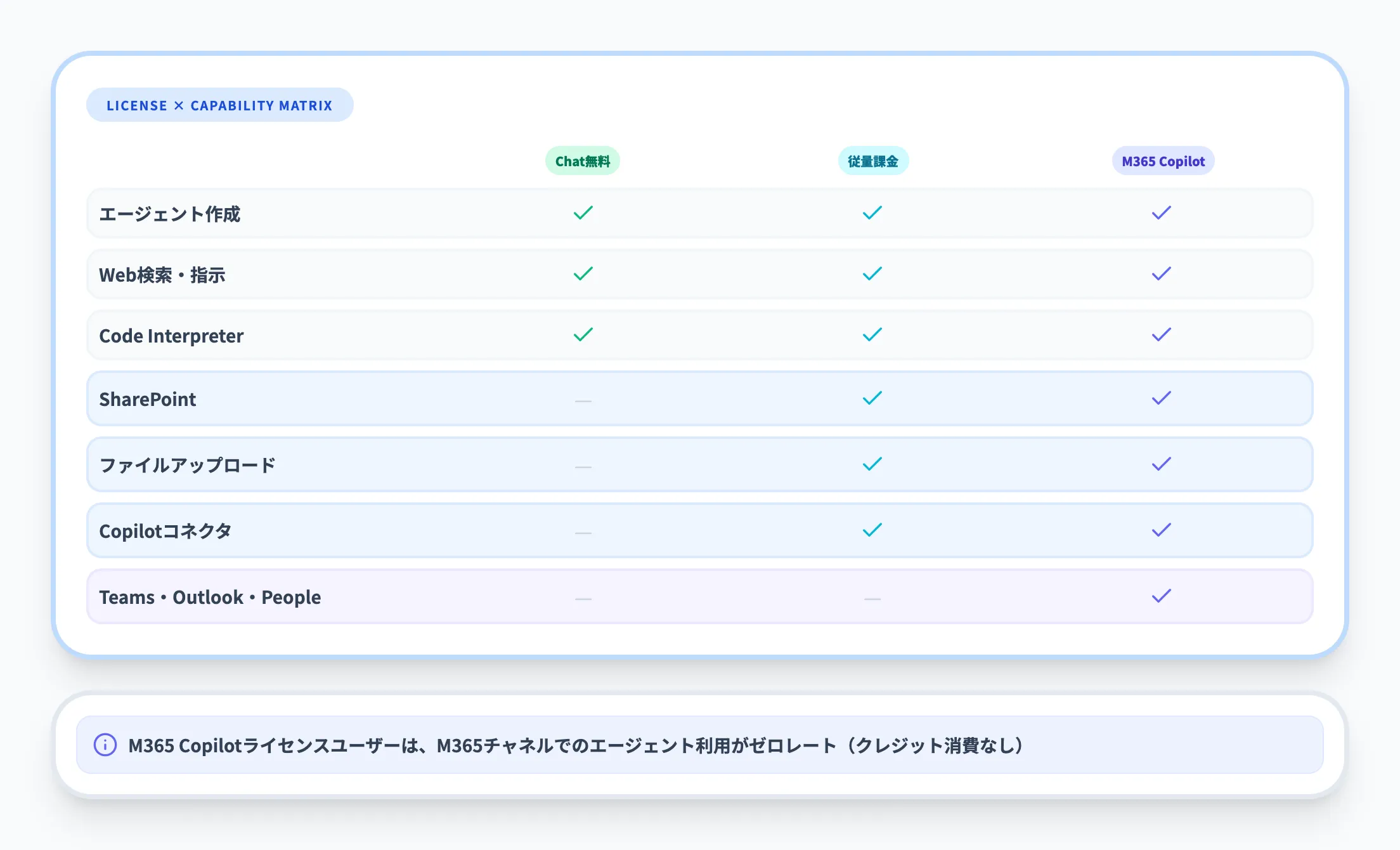Select the teal checkmark for SharePoint under 従量課金

pos(873,398)
